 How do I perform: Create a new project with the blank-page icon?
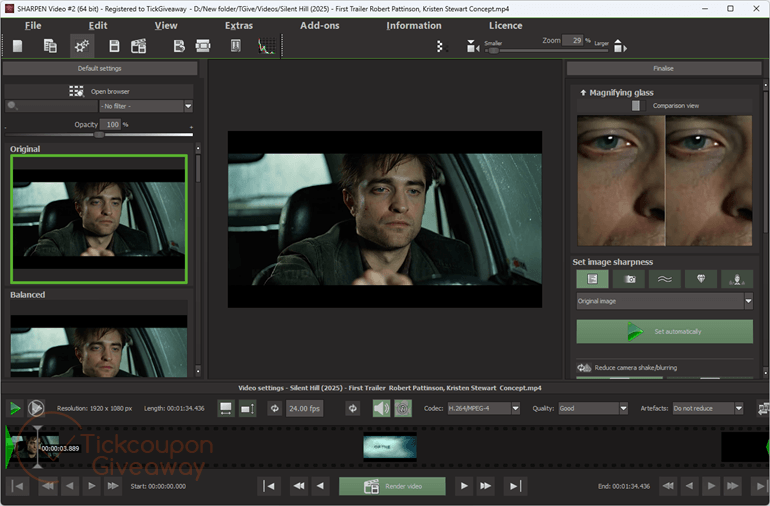18,46
